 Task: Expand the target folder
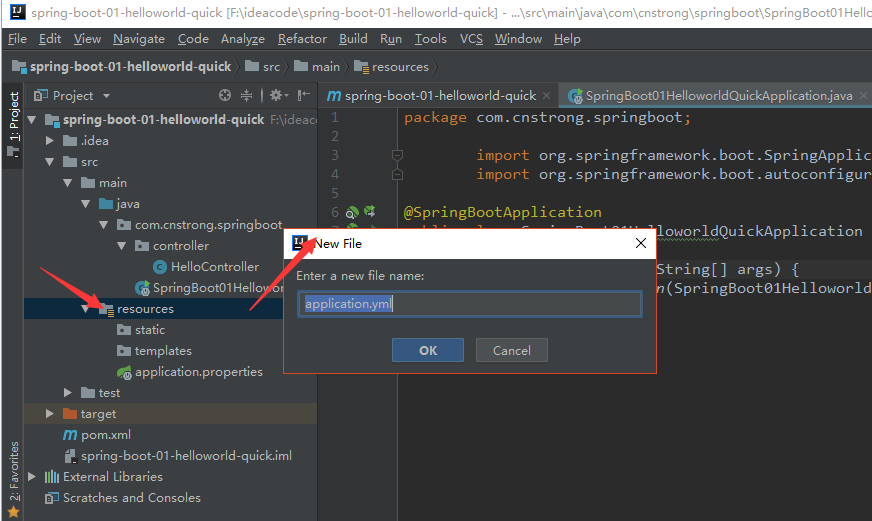coord(49,414)
